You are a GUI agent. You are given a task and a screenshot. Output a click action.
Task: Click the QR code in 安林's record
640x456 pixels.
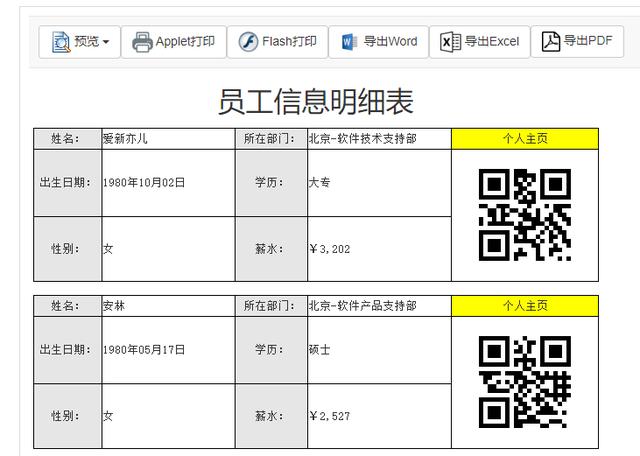click(x=525, y=382)
